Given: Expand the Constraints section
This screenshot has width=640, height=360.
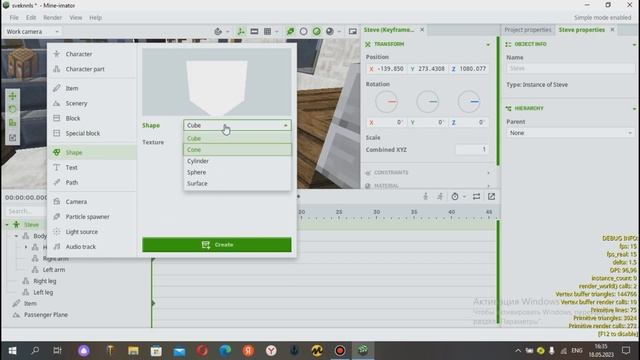Looking at the screenshot, I should (427, 173).
